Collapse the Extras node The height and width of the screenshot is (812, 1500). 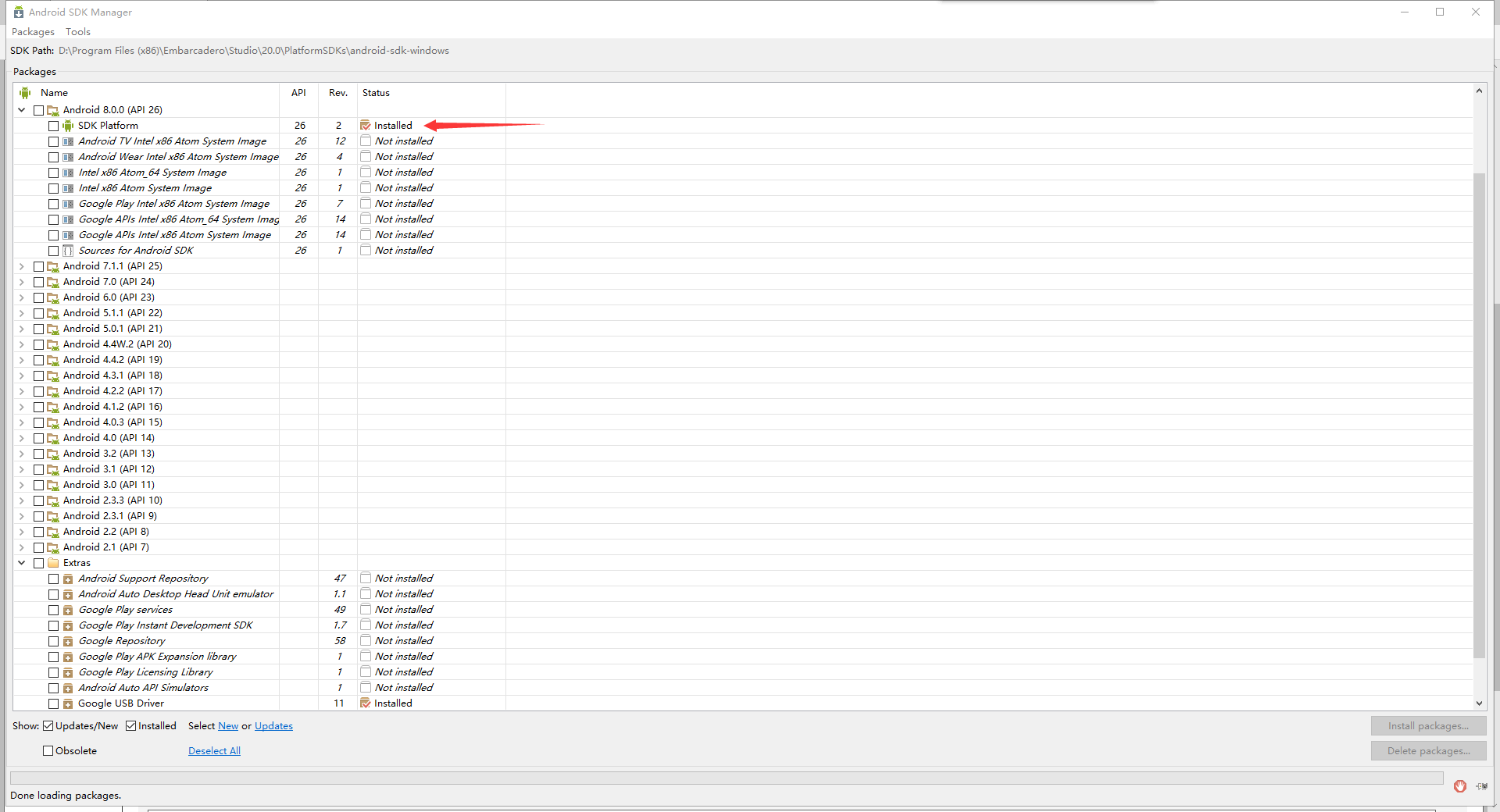pyautogui.click(x=22, y=563)
